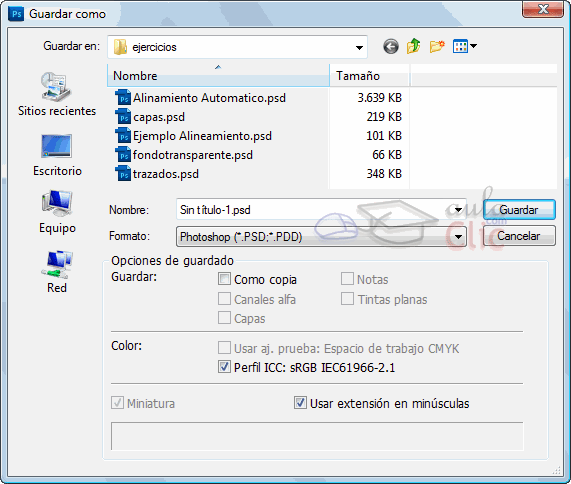Open the Formato dropdown list

458,237
